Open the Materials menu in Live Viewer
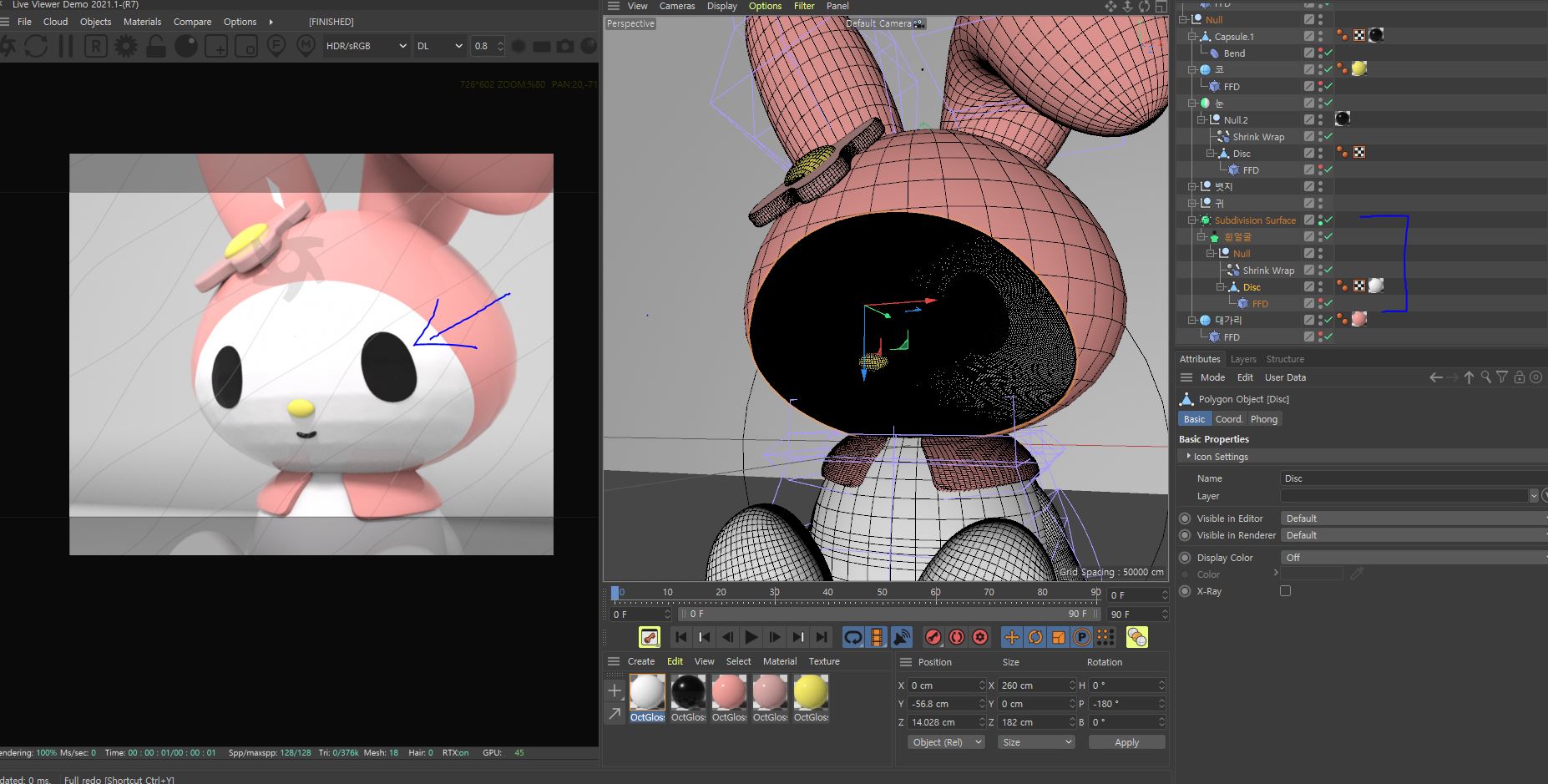 pyautogui.click(x=142, y=22)
